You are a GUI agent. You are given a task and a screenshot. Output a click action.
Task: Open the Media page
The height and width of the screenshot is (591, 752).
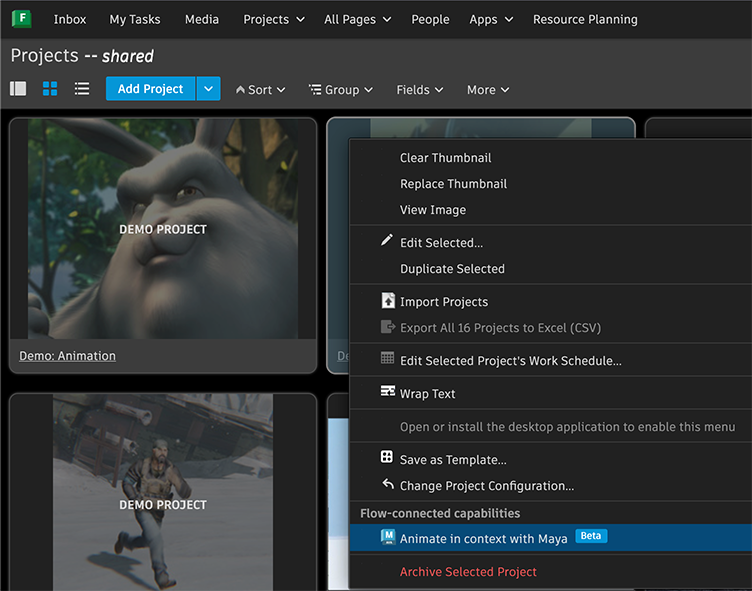(x=202, y=19)
